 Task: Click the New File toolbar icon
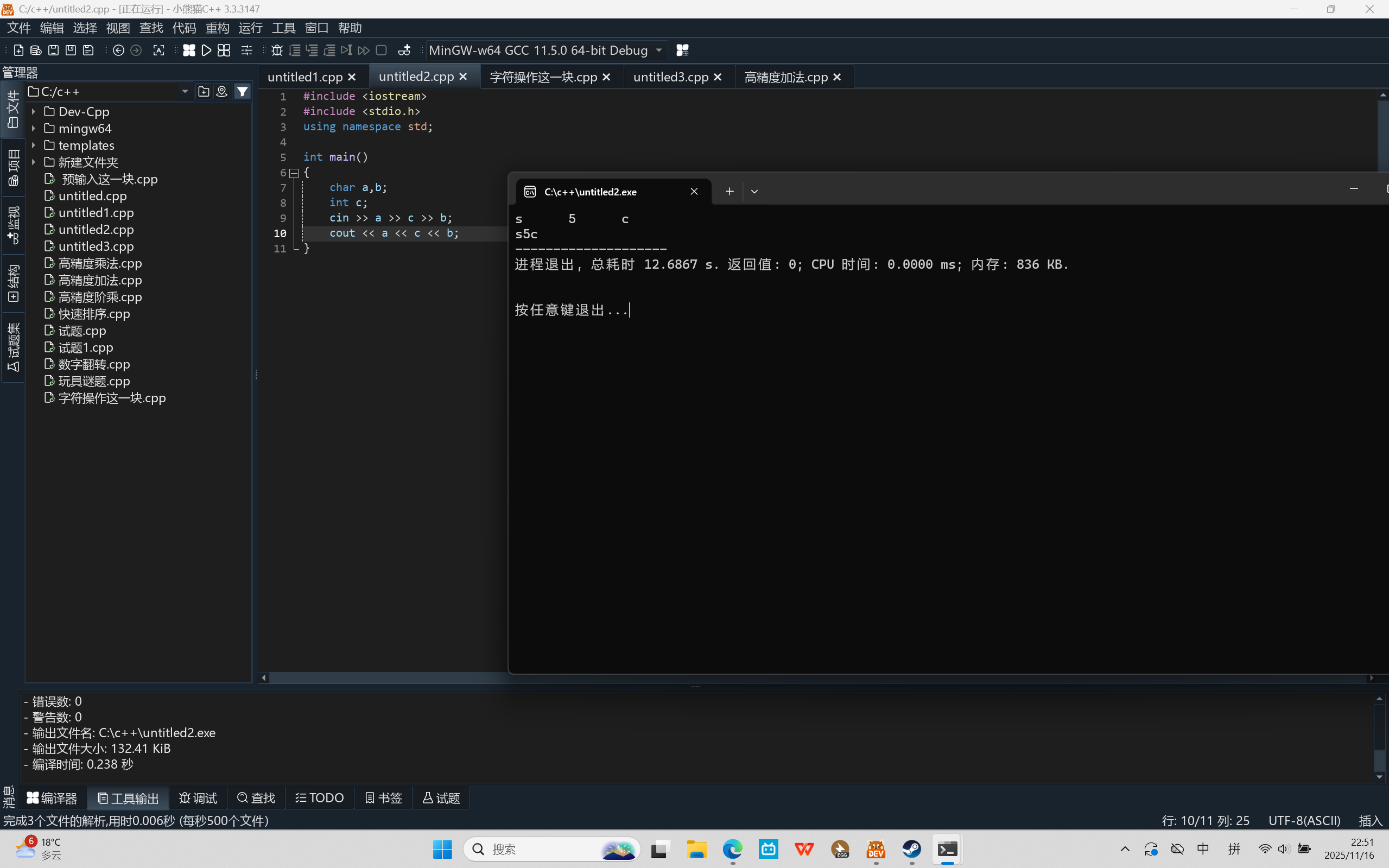point(18,50)
